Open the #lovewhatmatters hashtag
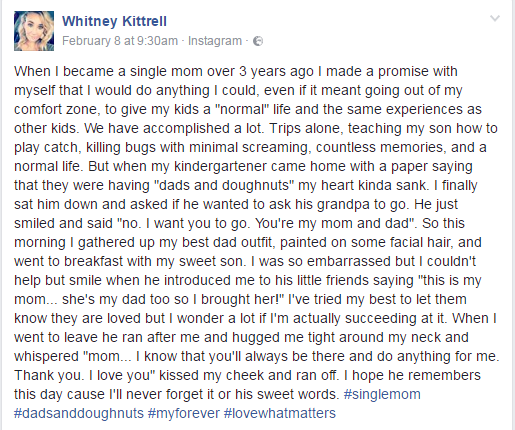Viewport: 515px width, 430px height. [280, 413]
